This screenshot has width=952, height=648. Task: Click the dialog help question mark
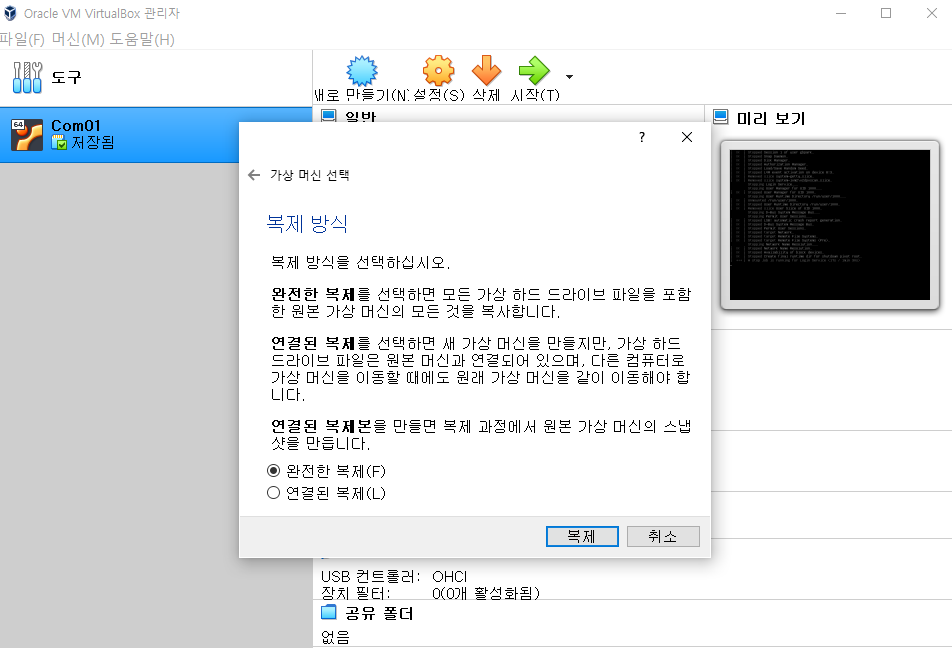(x=642, y=137)
